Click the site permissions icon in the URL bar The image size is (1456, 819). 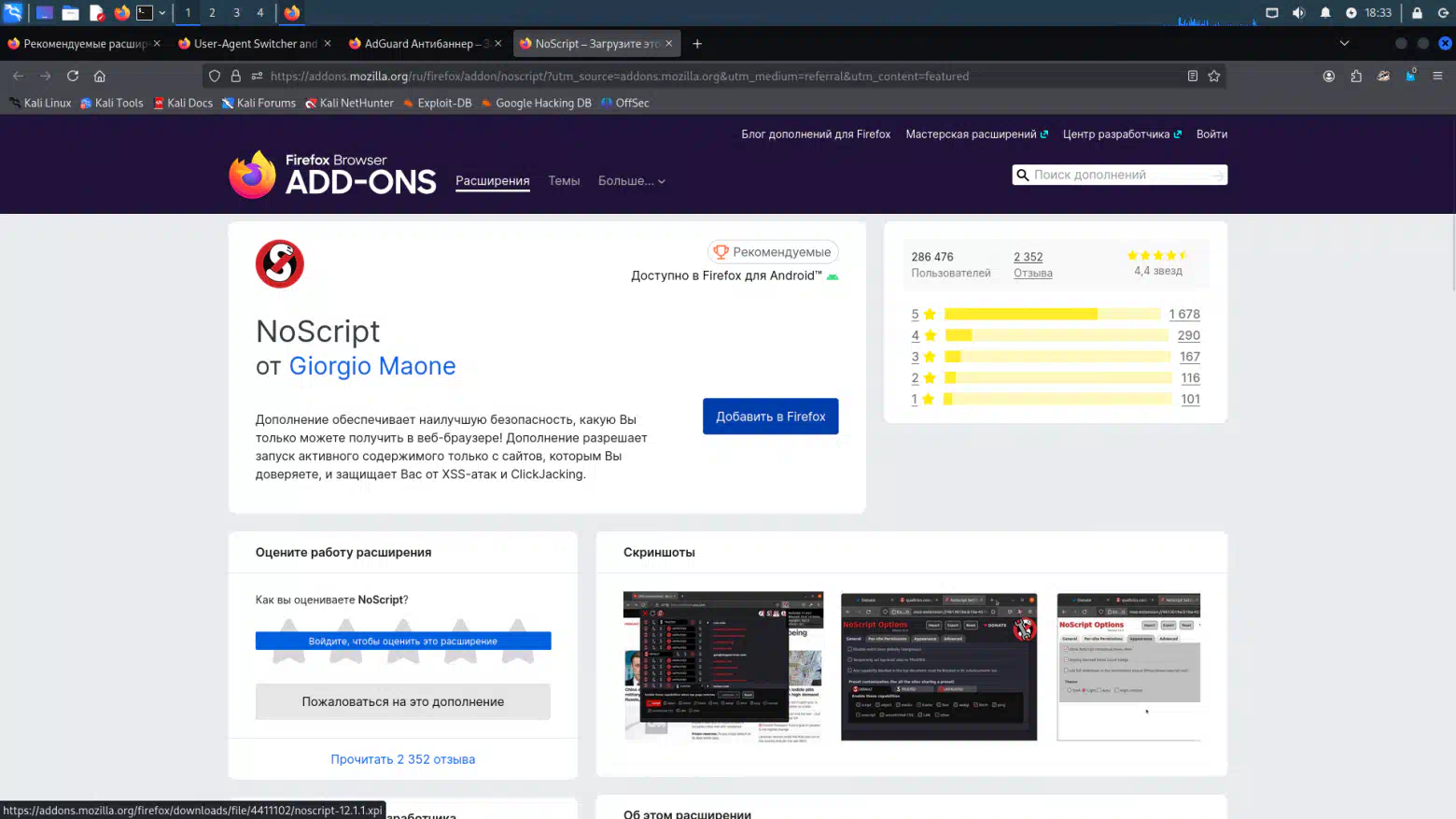tap(257, 76)
